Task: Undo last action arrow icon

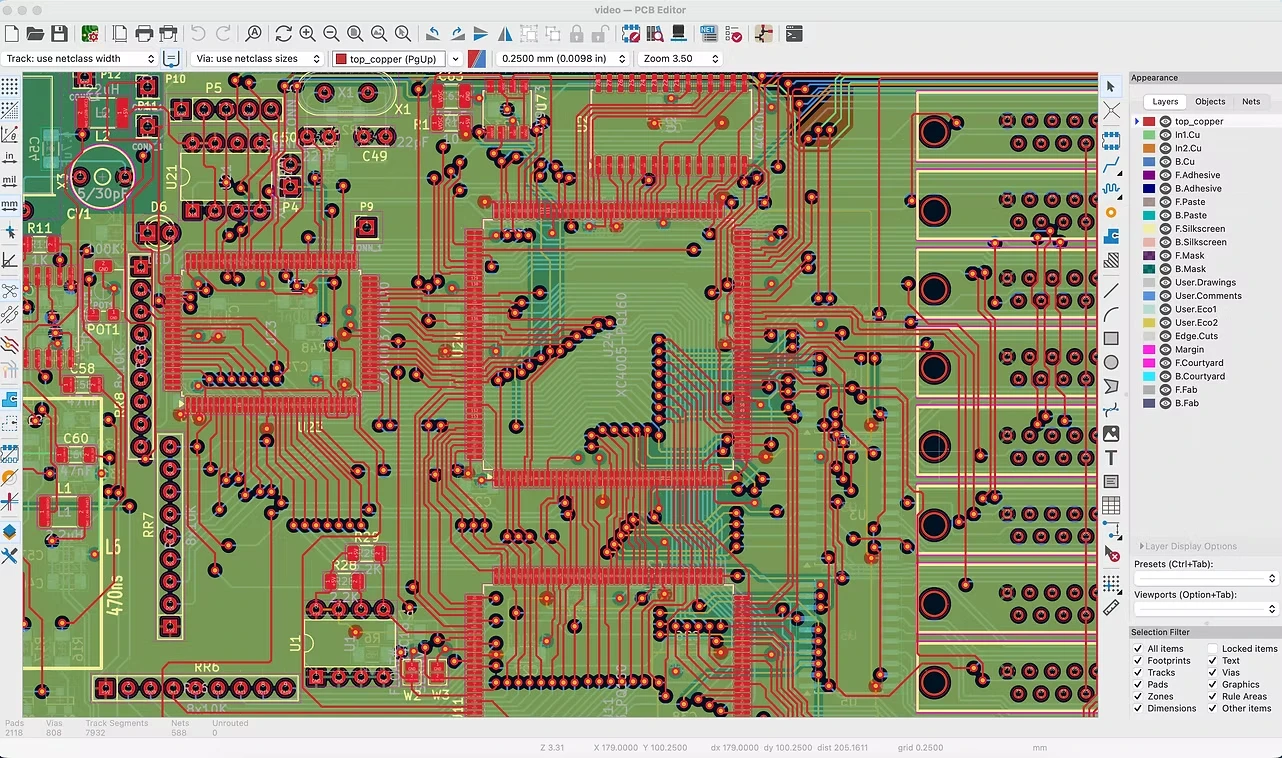Action: (199, 34)
